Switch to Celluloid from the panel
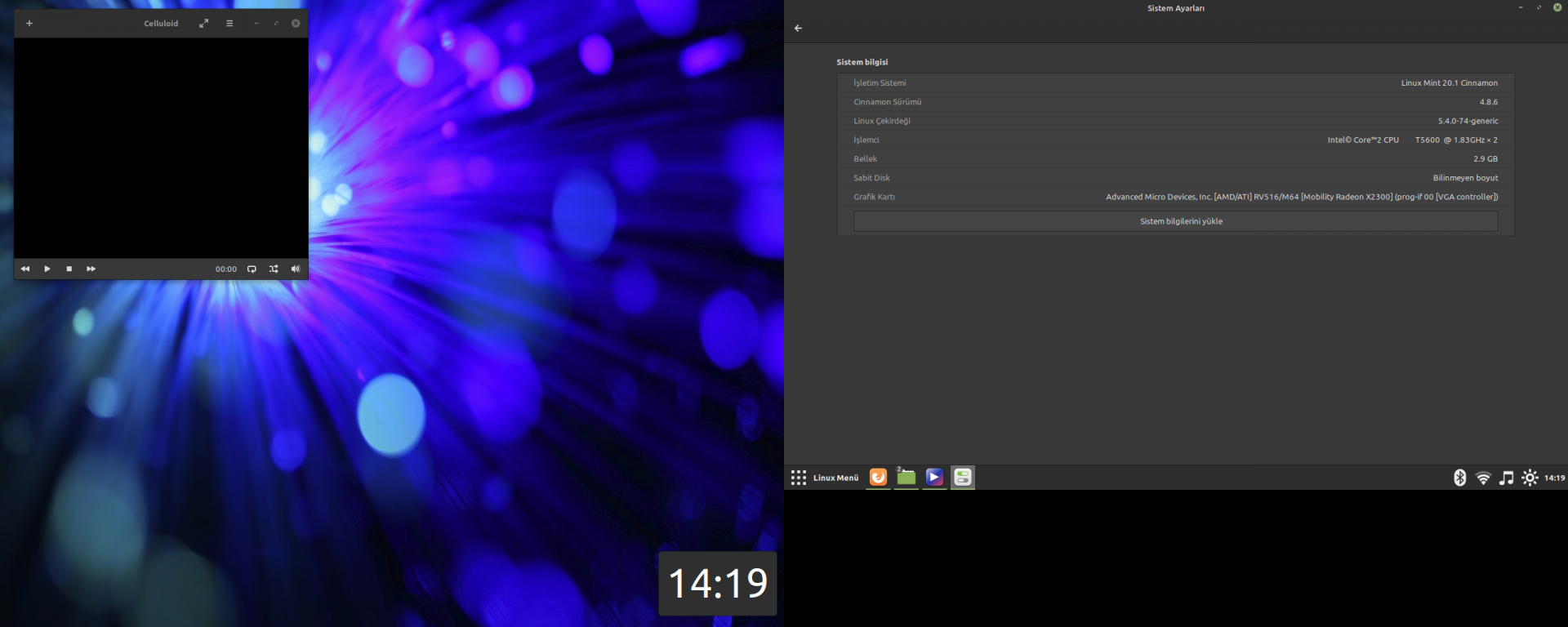This screenshot has width=1568, height=627. [935, 478]
